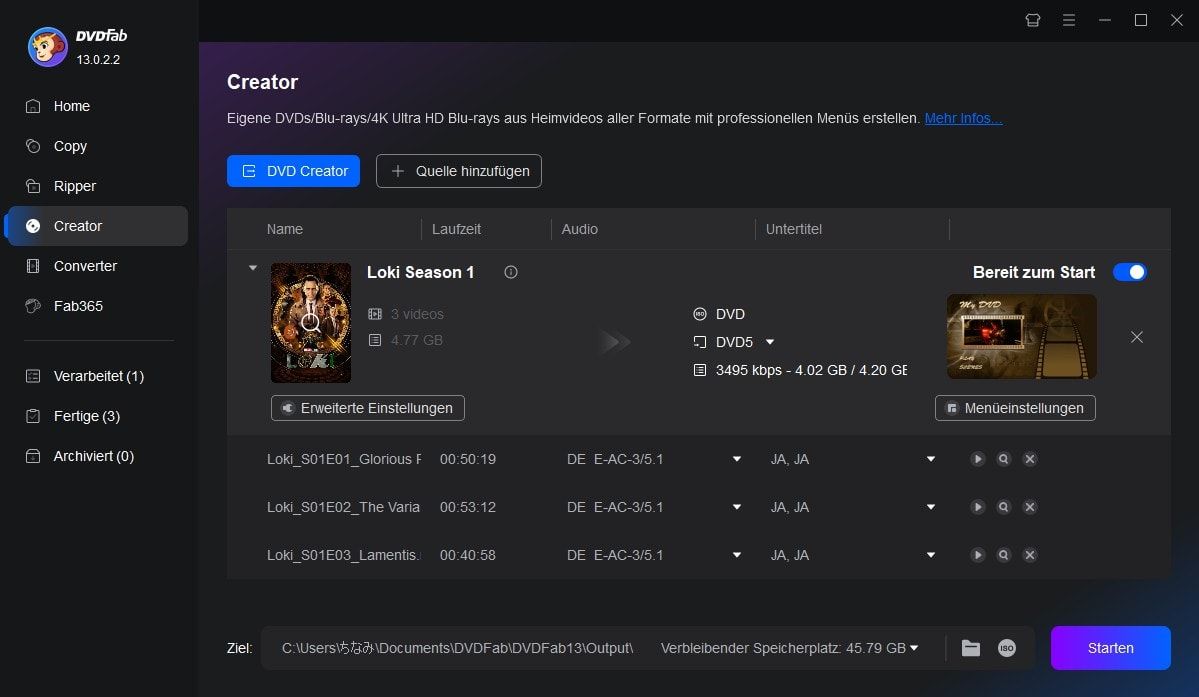Click the DVD output format icon
This screenshot has height=697, width=1199.
[700, 314]
